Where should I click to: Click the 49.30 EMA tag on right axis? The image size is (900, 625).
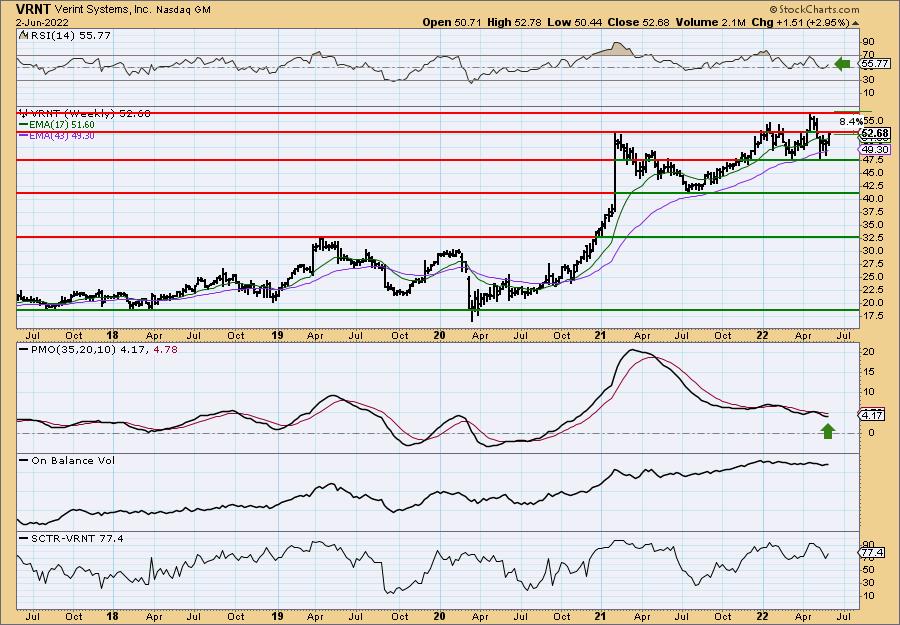875,149
